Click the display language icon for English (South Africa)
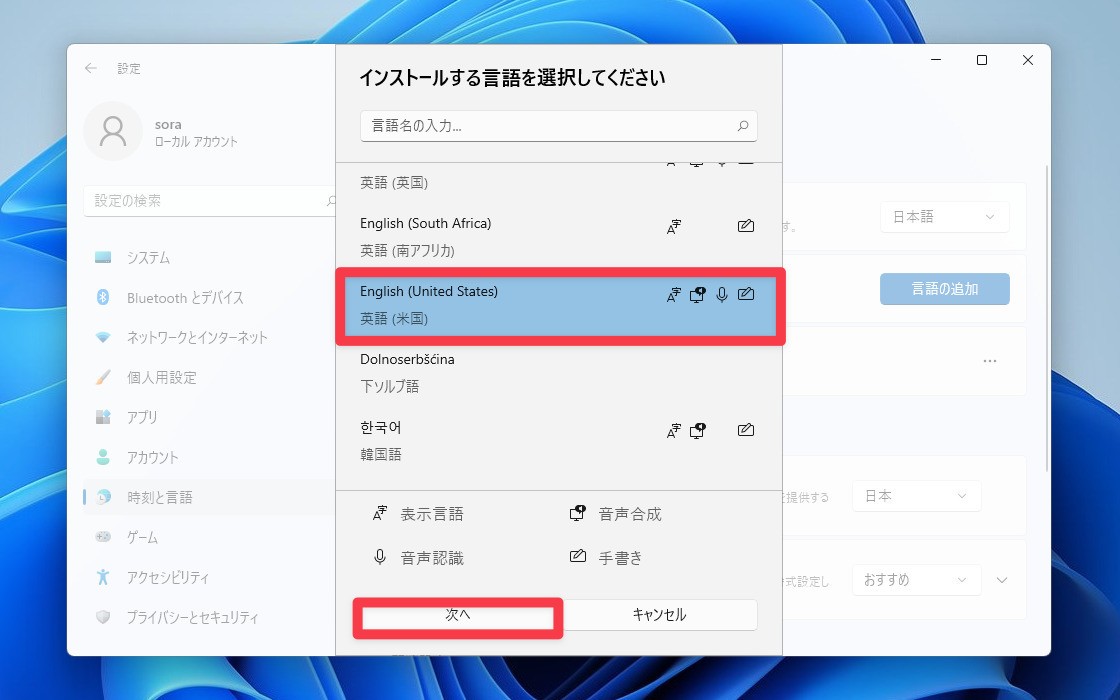 click(674, 226)
